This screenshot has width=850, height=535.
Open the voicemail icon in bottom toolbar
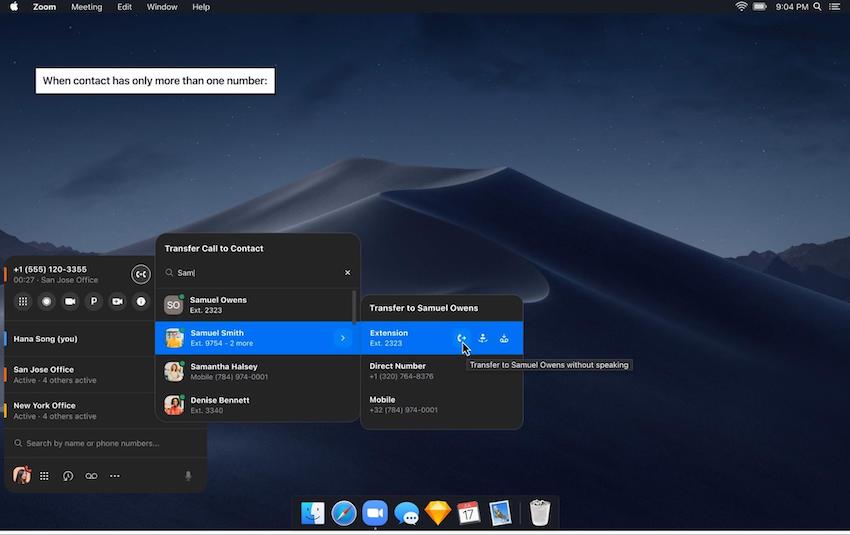pos(91,476)
